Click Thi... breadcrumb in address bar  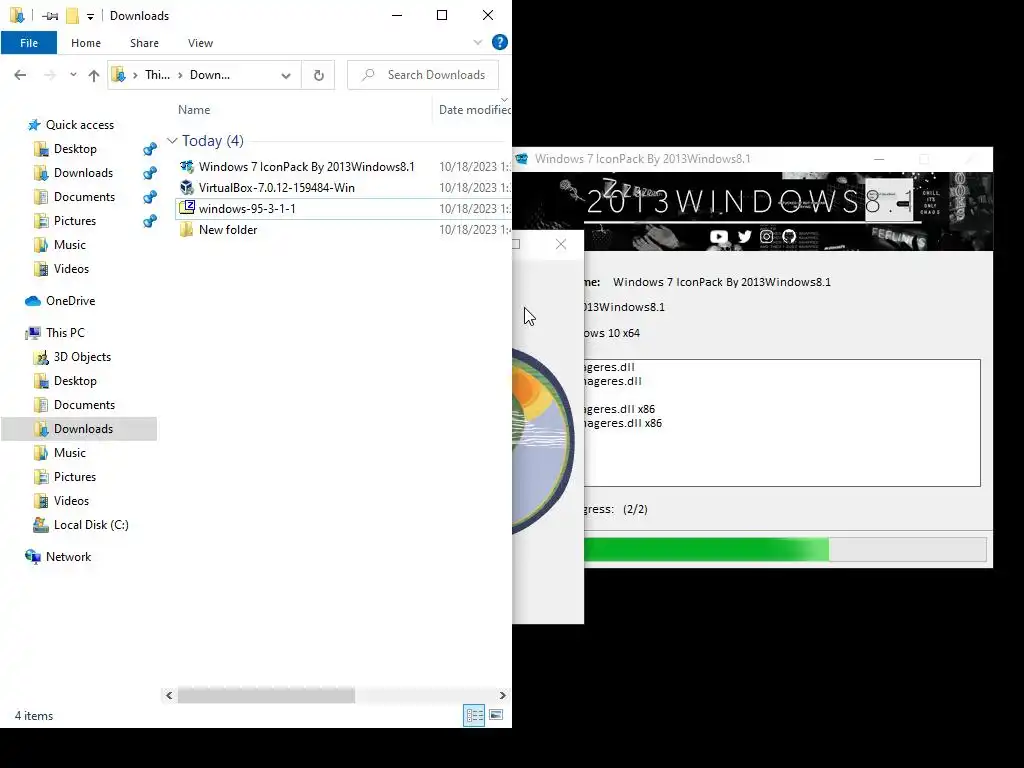coord(157,75)
